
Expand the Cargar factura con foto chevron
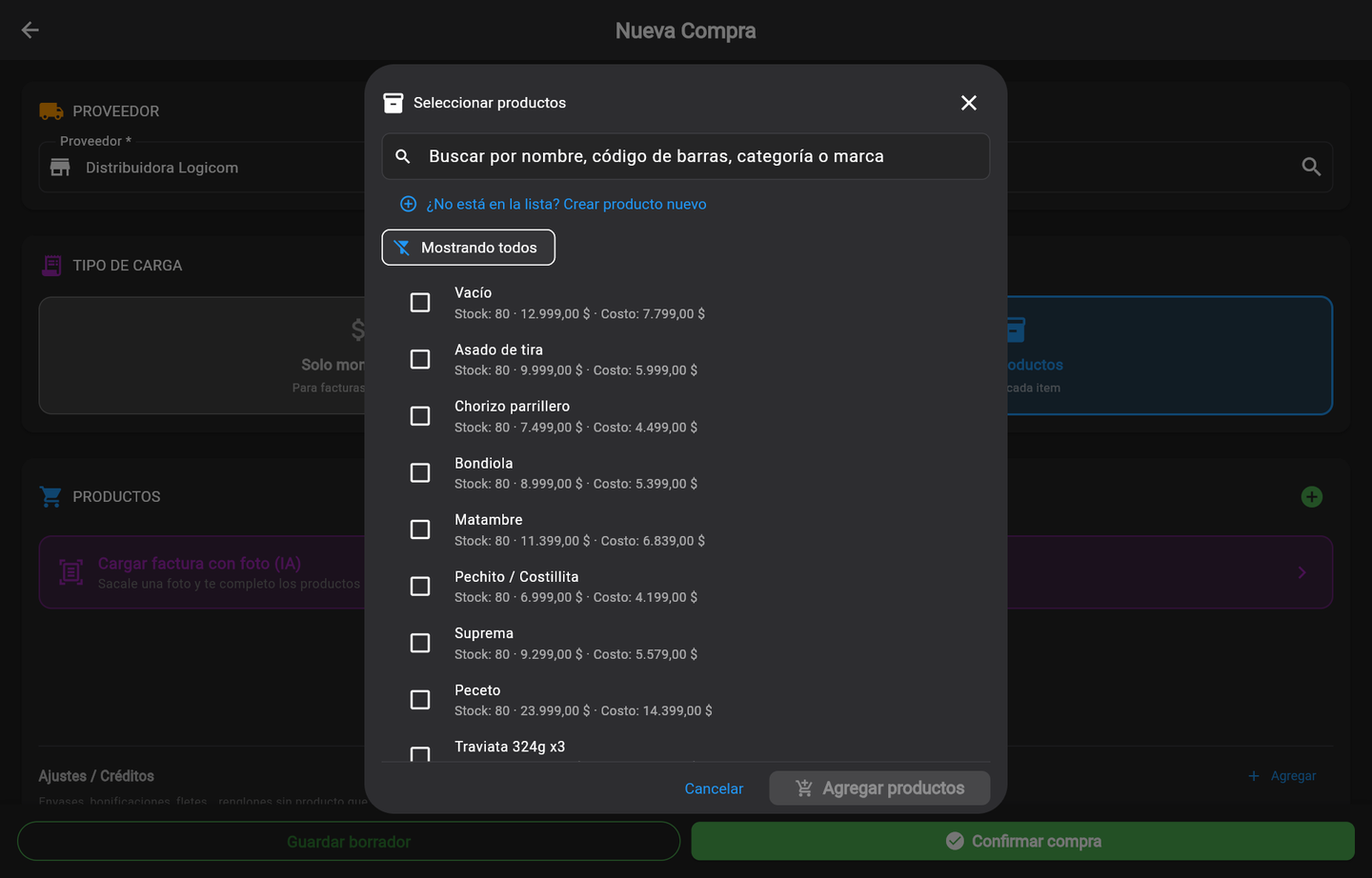[x=1301, y=572]
